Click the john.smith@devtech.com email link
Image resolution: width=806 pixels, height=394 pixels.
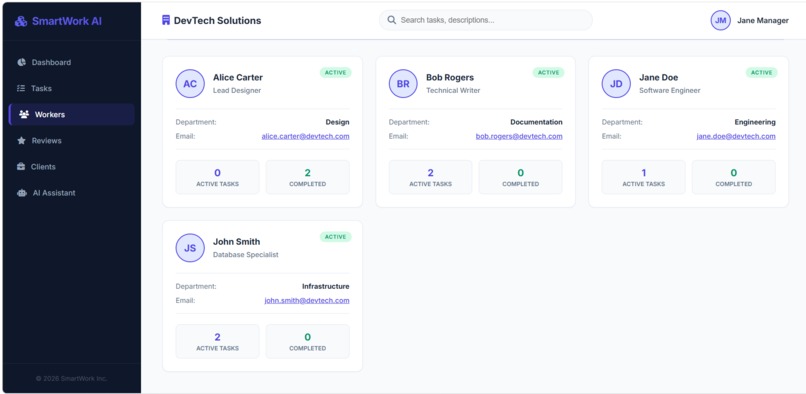[x=307, y=300]
